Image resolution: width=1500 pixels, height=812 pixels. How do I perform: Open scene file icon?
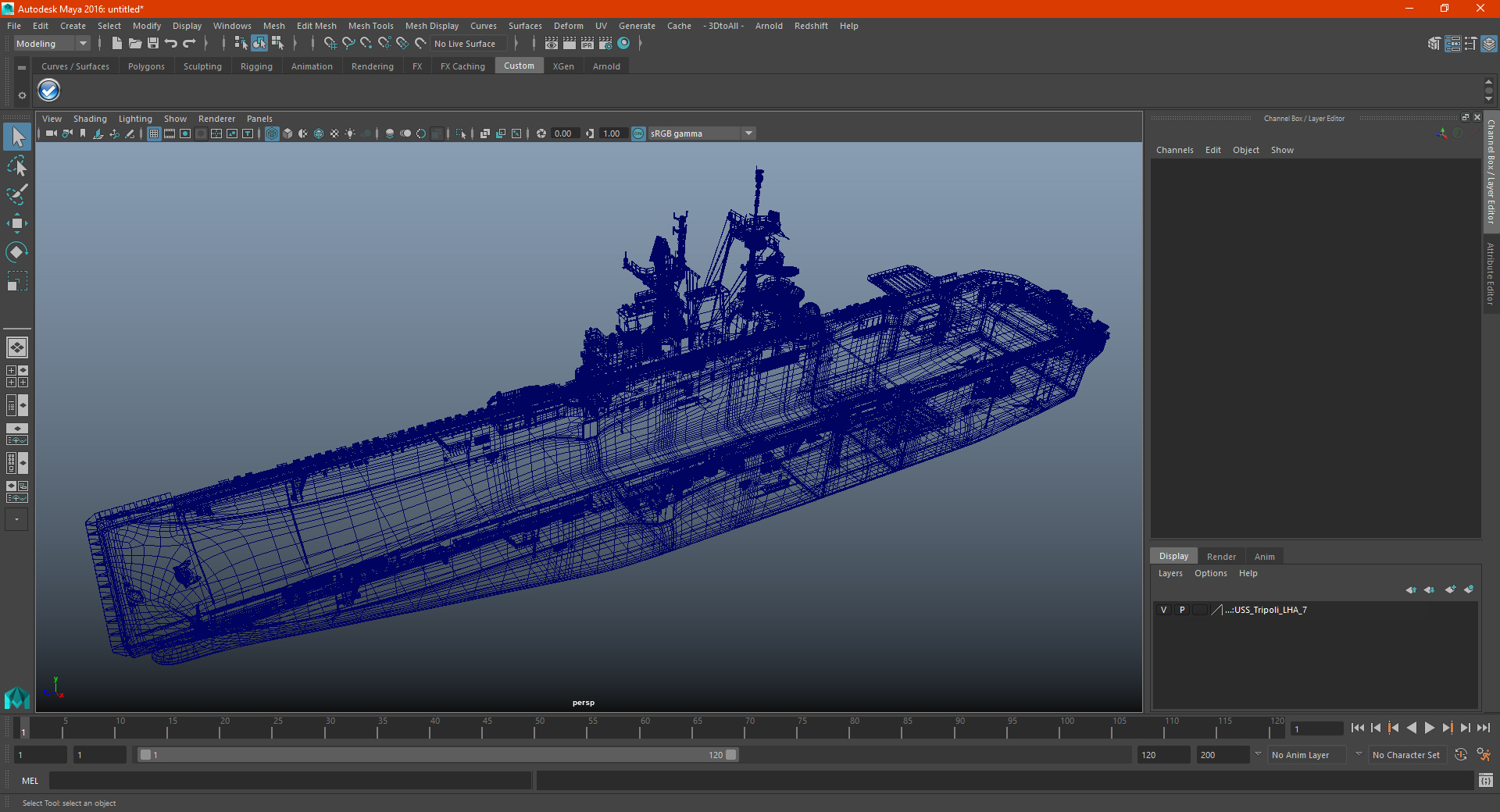tap(135, 44)
